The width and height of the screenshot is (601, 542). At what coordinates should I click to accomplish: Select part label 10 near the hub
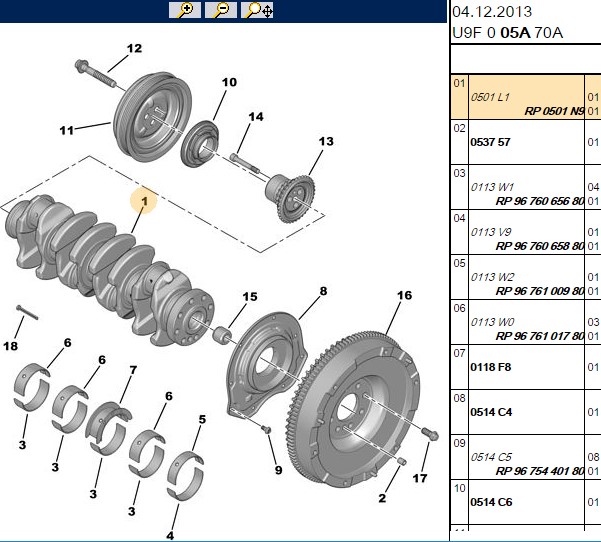[x=229, y=82]
